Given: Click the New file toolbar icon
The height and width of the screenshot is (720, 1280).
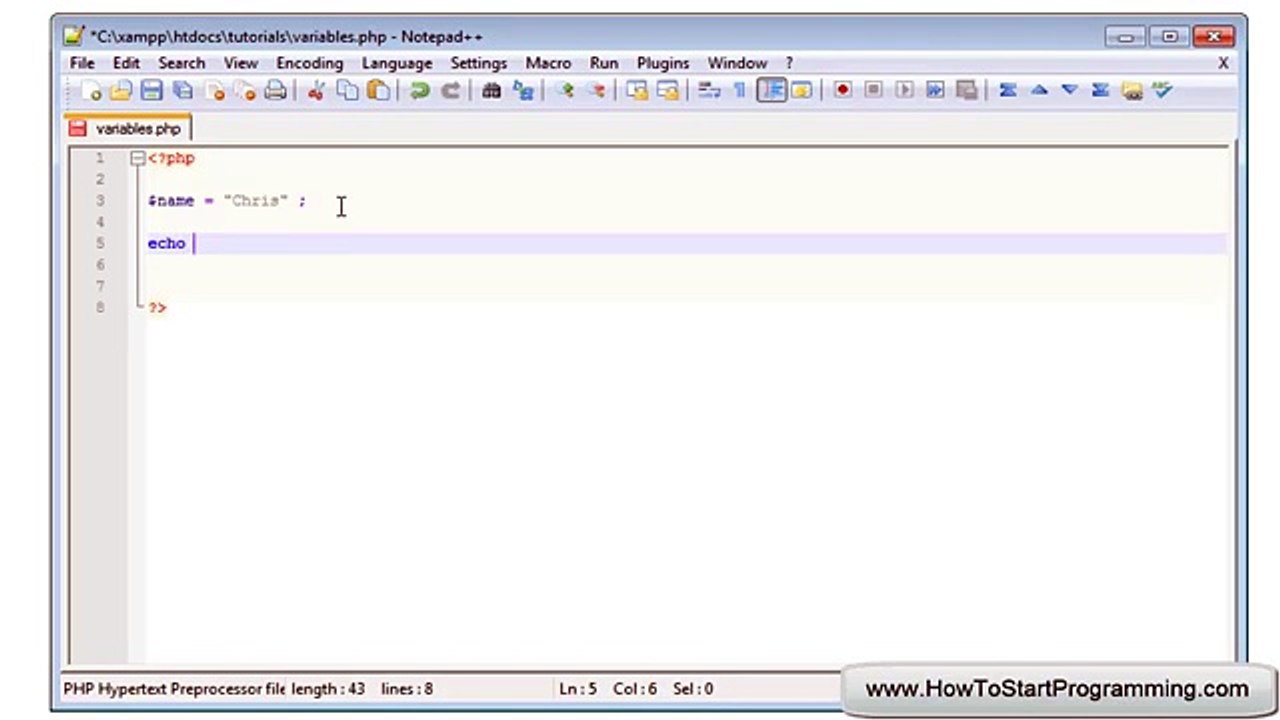Looking at the screenshot, I should 91,91.
